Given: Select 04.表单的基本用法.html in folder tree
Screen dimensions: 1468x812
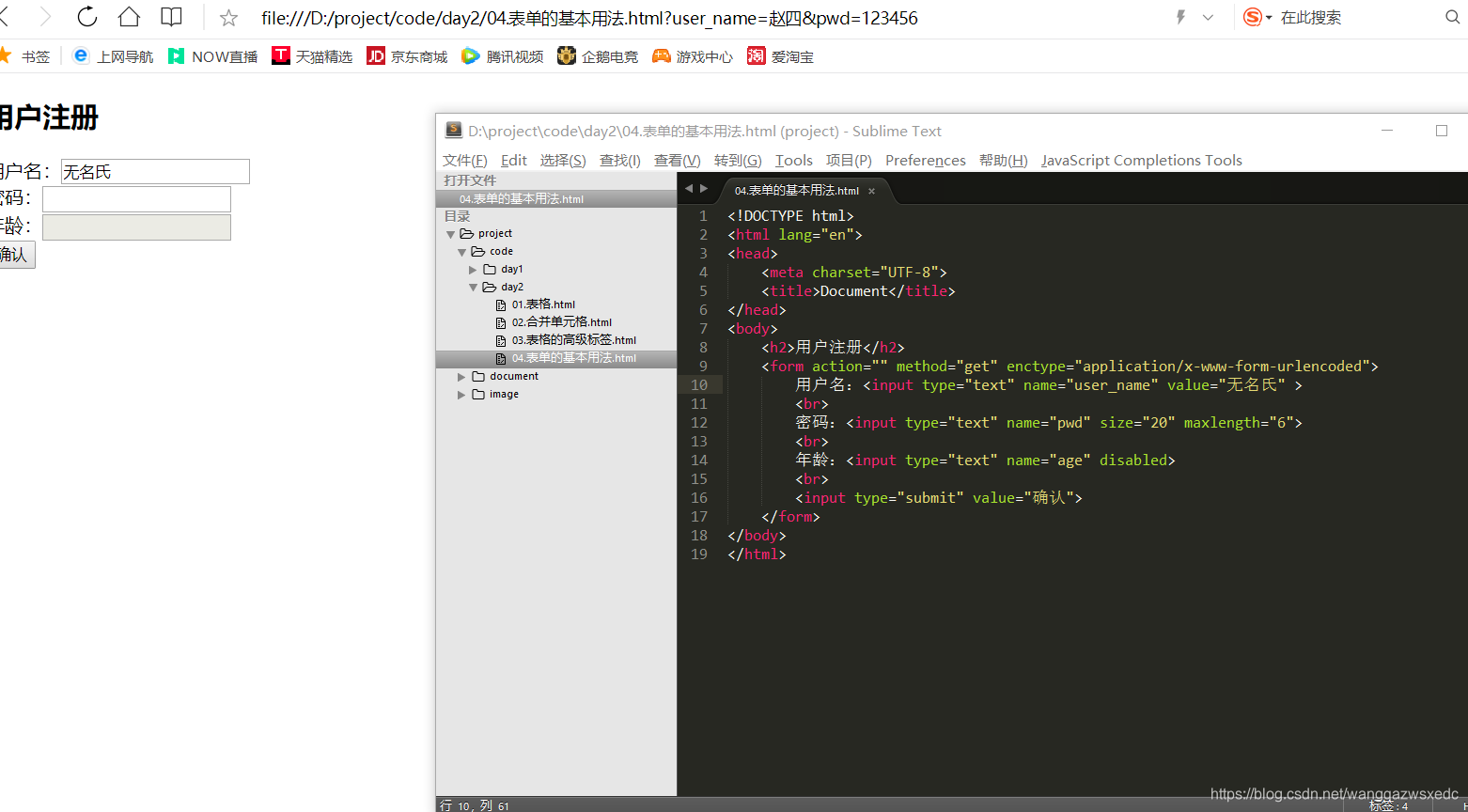Looking at the screenshot, I should (x=556, y=358).
